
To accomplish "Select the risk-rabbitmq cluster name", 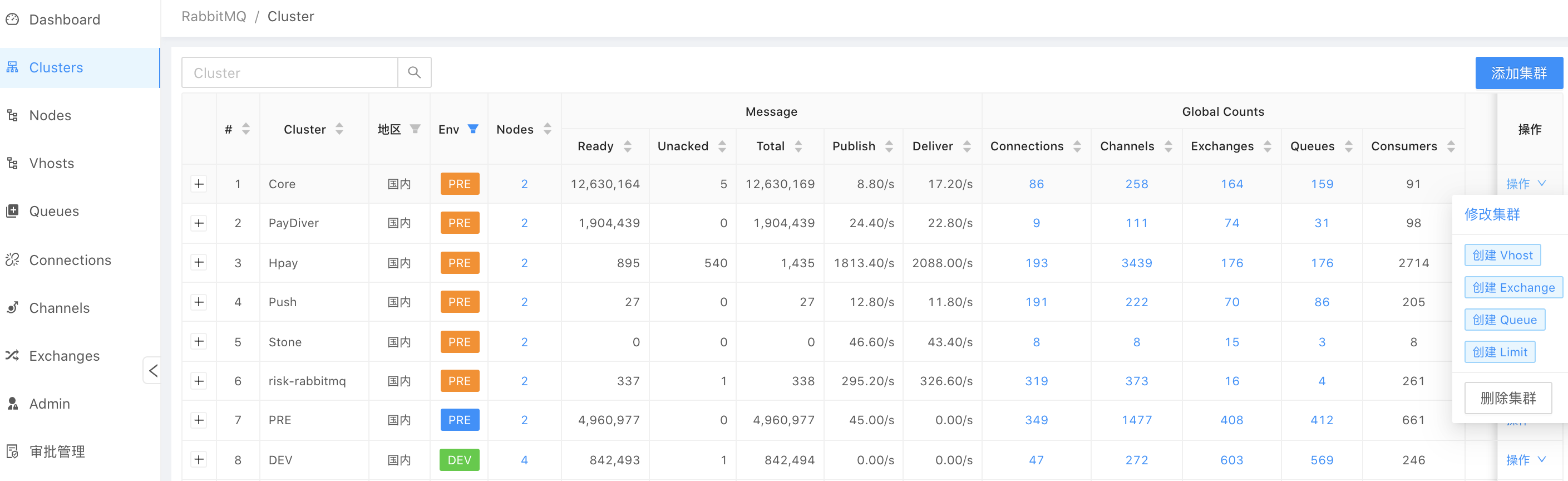I will pos(307,381).
